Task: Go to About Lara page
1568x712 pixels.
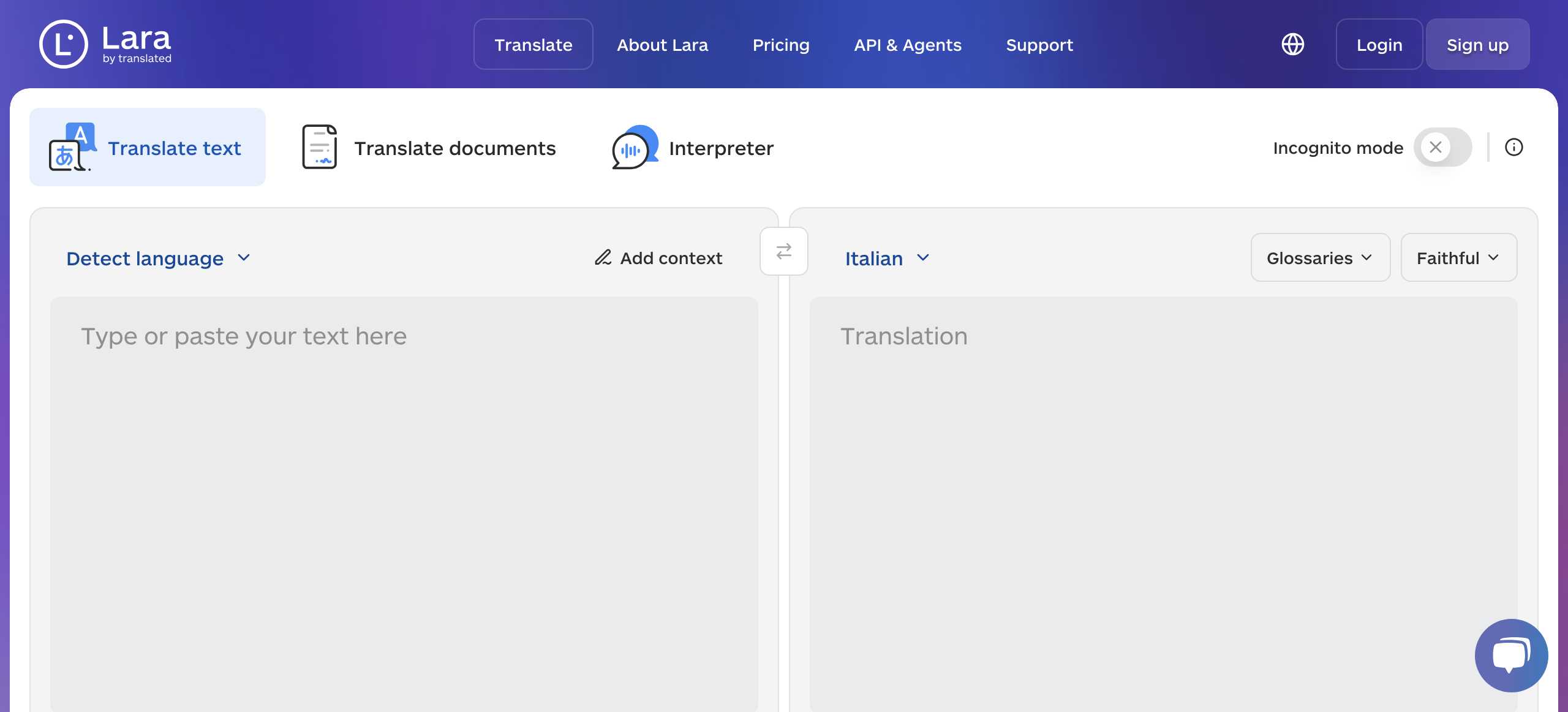Action: click(661, 45)
